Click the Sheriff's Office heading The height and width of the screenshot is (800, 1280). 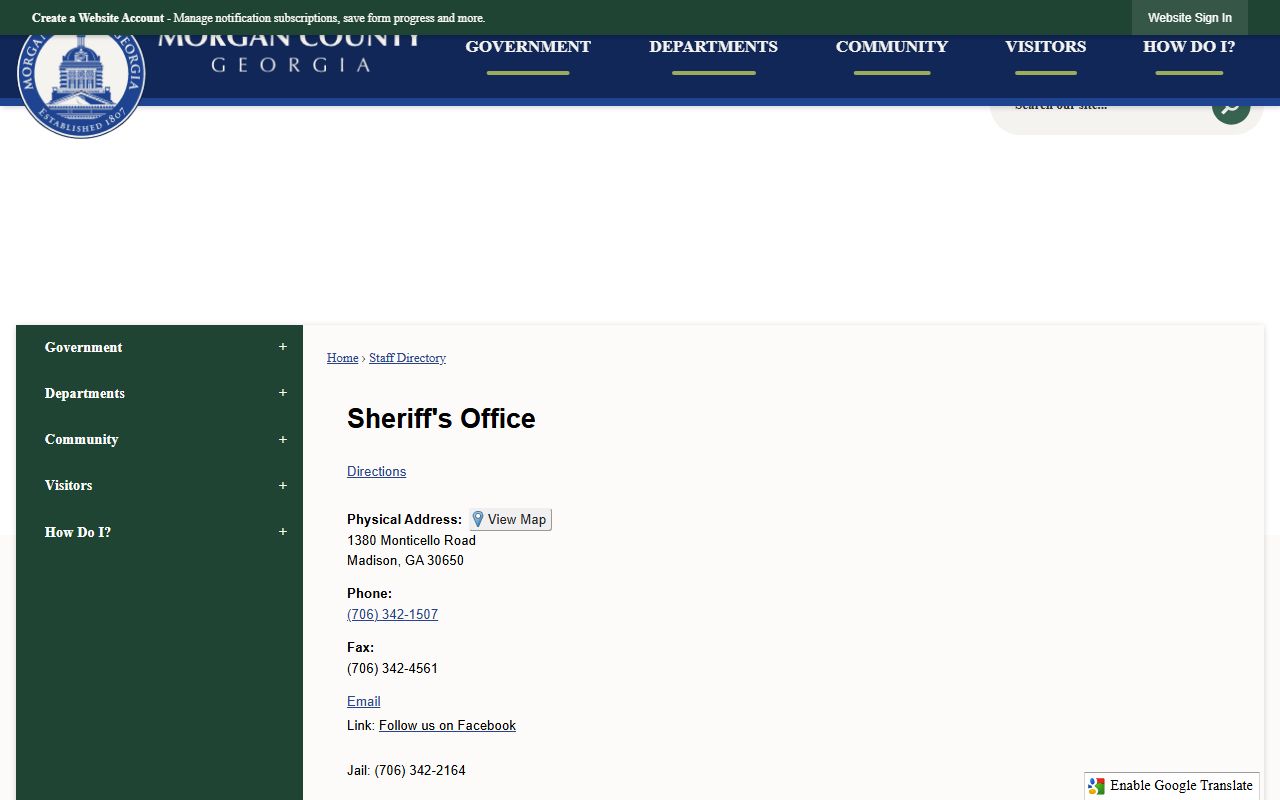(441, 418)
